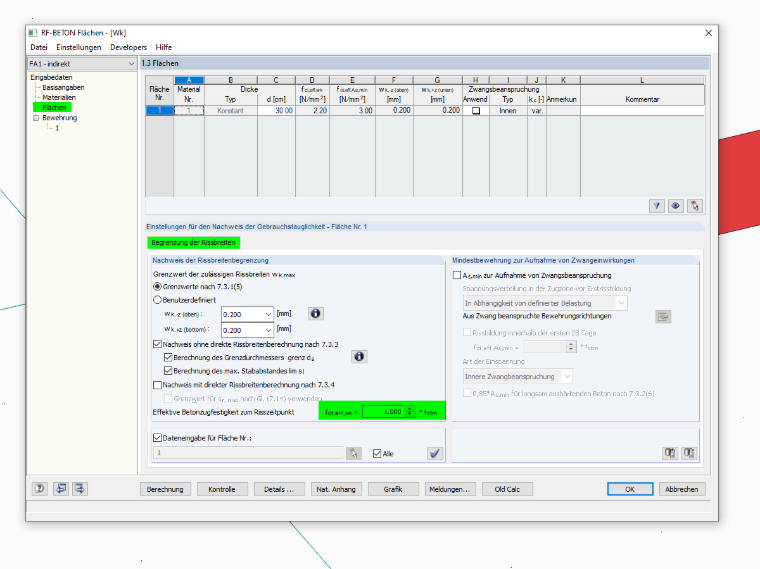
Task: Open the Details... button
Action: 279,489
